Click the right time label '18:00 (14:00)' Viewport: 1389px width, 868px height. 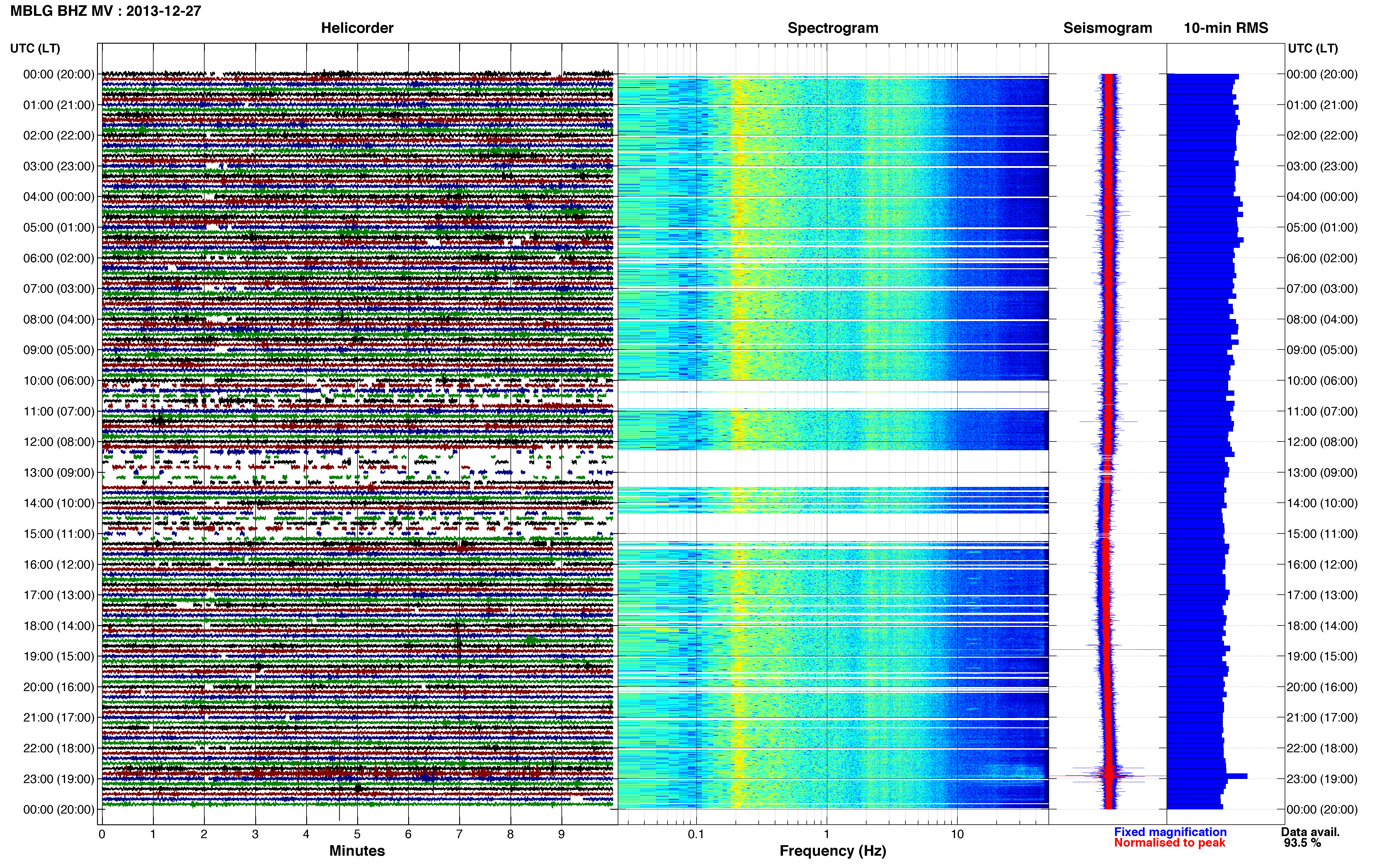(x=1322, y=626)
